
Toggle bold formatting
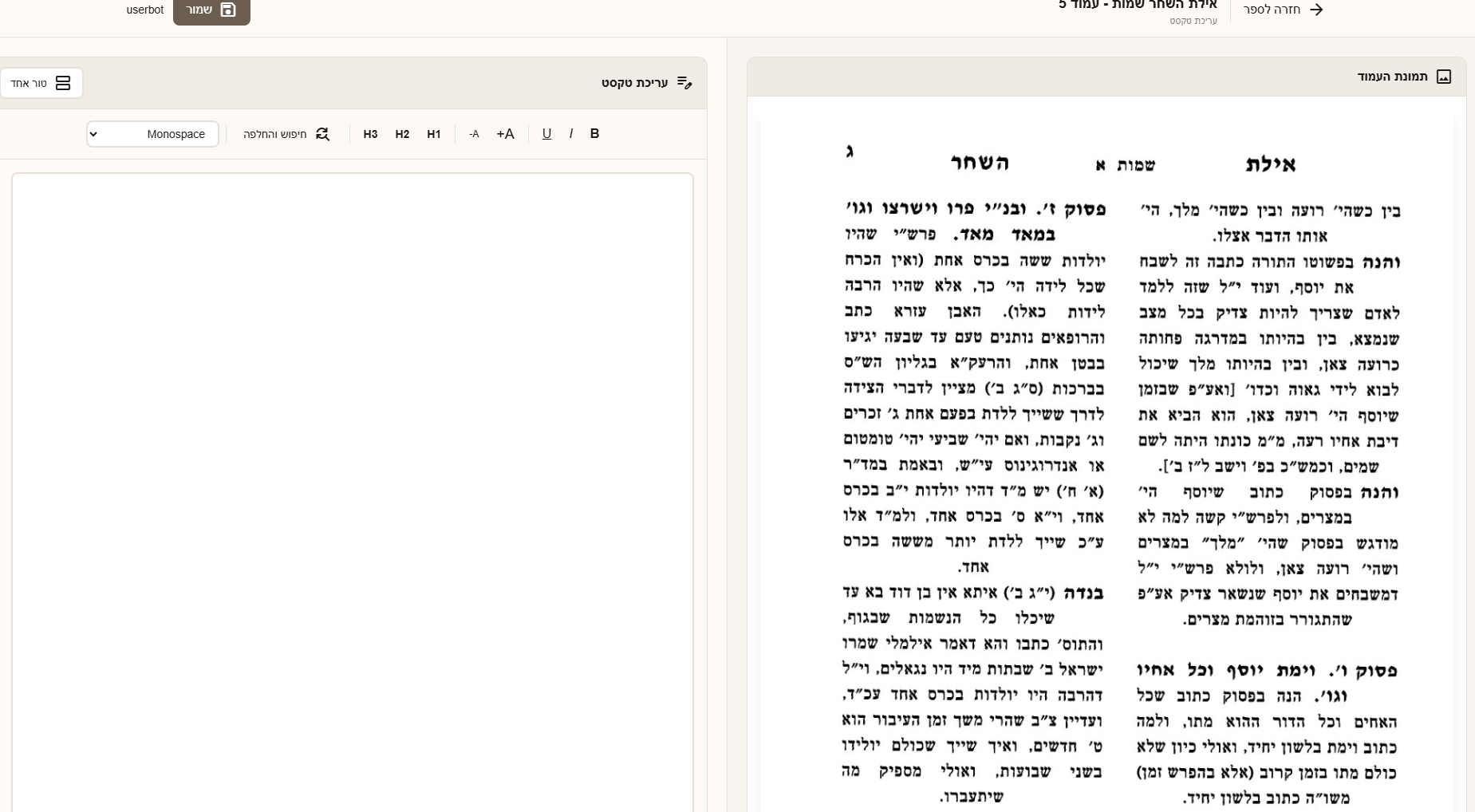(x=594, y=134)
